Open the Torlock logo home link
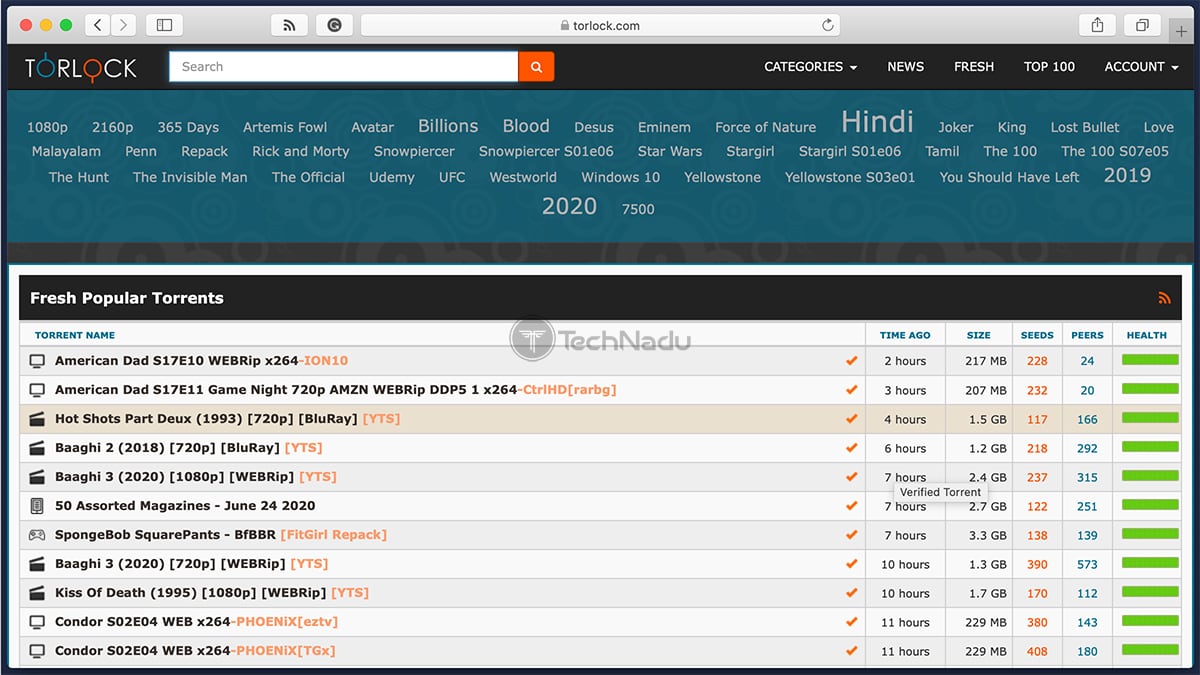The height and width of the screenshot is (675, 1200). point(81,67)
